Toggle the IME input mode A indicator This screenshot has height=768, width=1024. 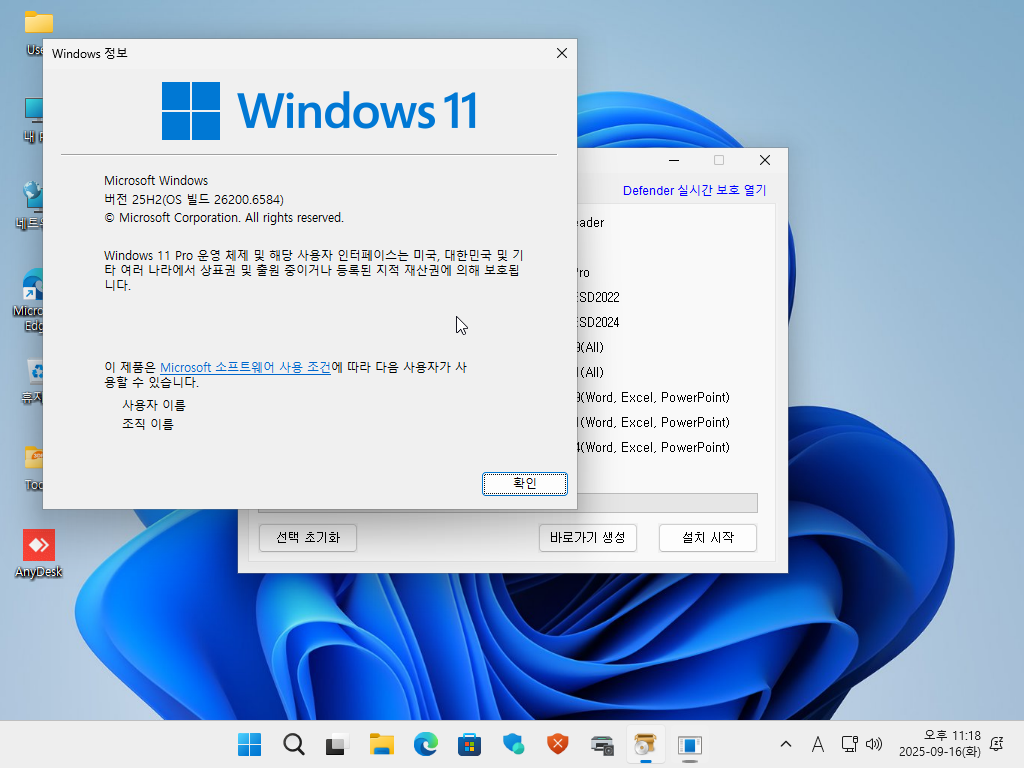pos(818,744)
